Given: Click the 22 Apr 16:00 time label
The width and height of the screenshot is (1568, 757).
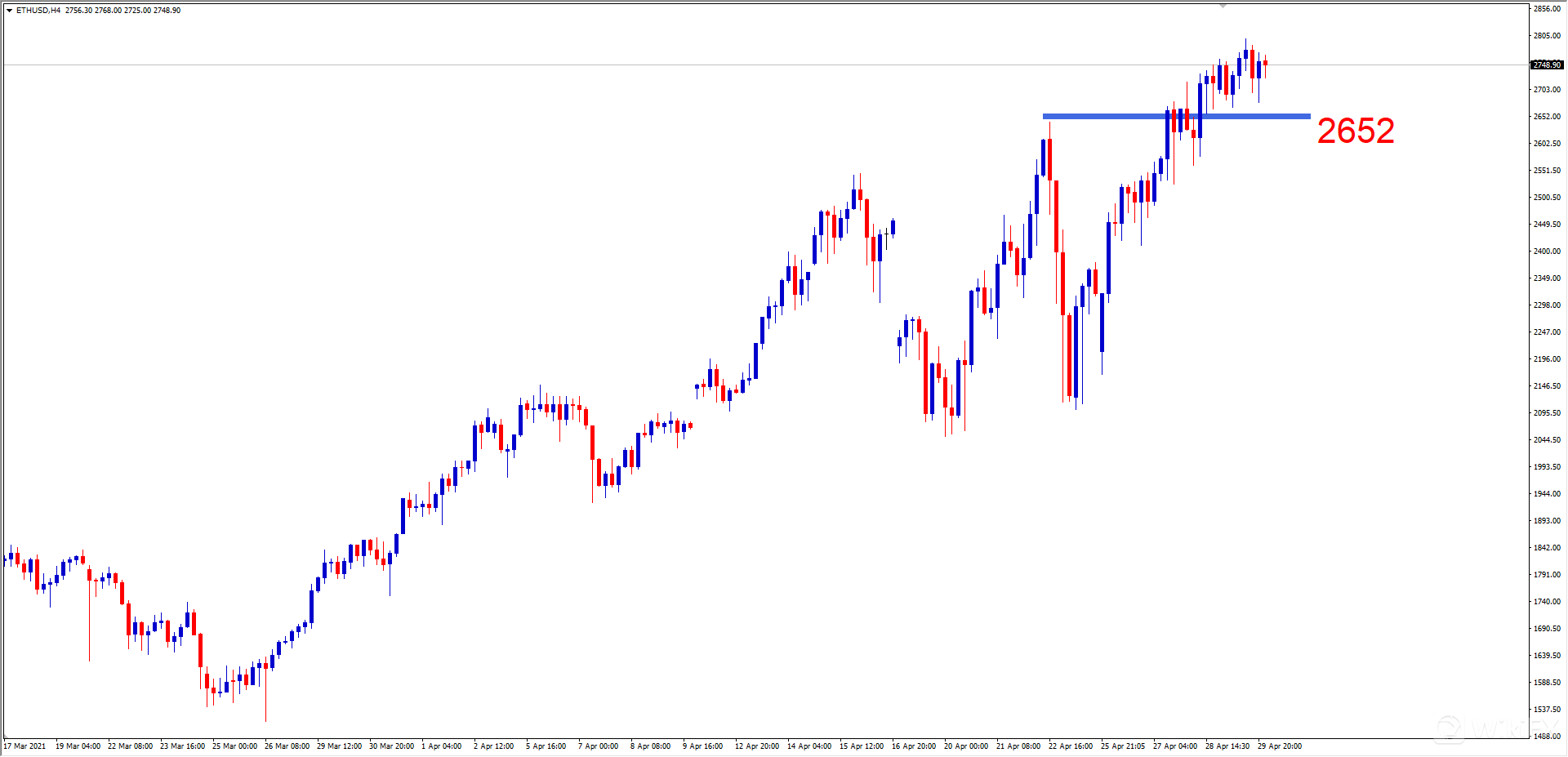Looking at the screenshot, I should (x=1071, y=746).
